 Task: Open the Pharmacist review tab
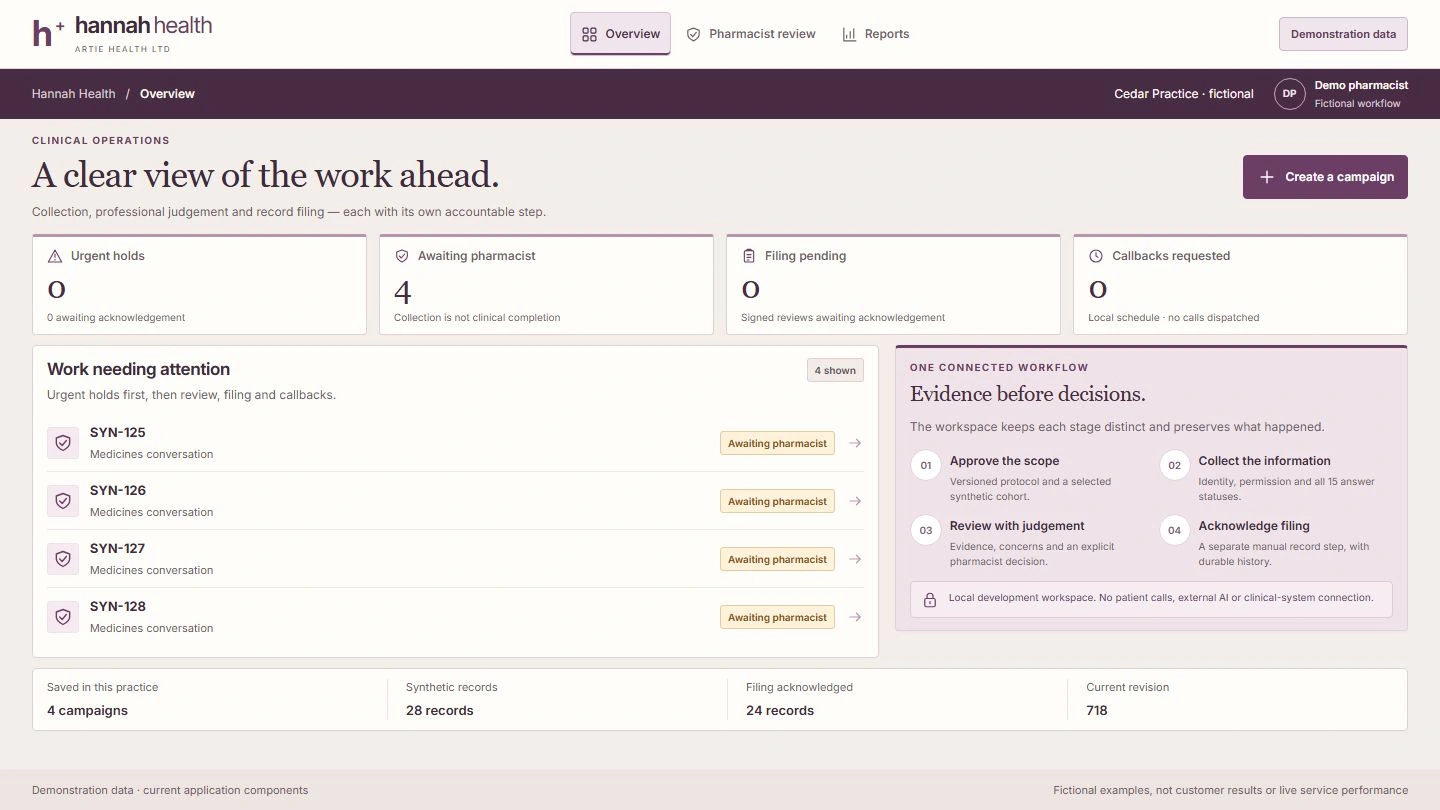tap(751, 34)
